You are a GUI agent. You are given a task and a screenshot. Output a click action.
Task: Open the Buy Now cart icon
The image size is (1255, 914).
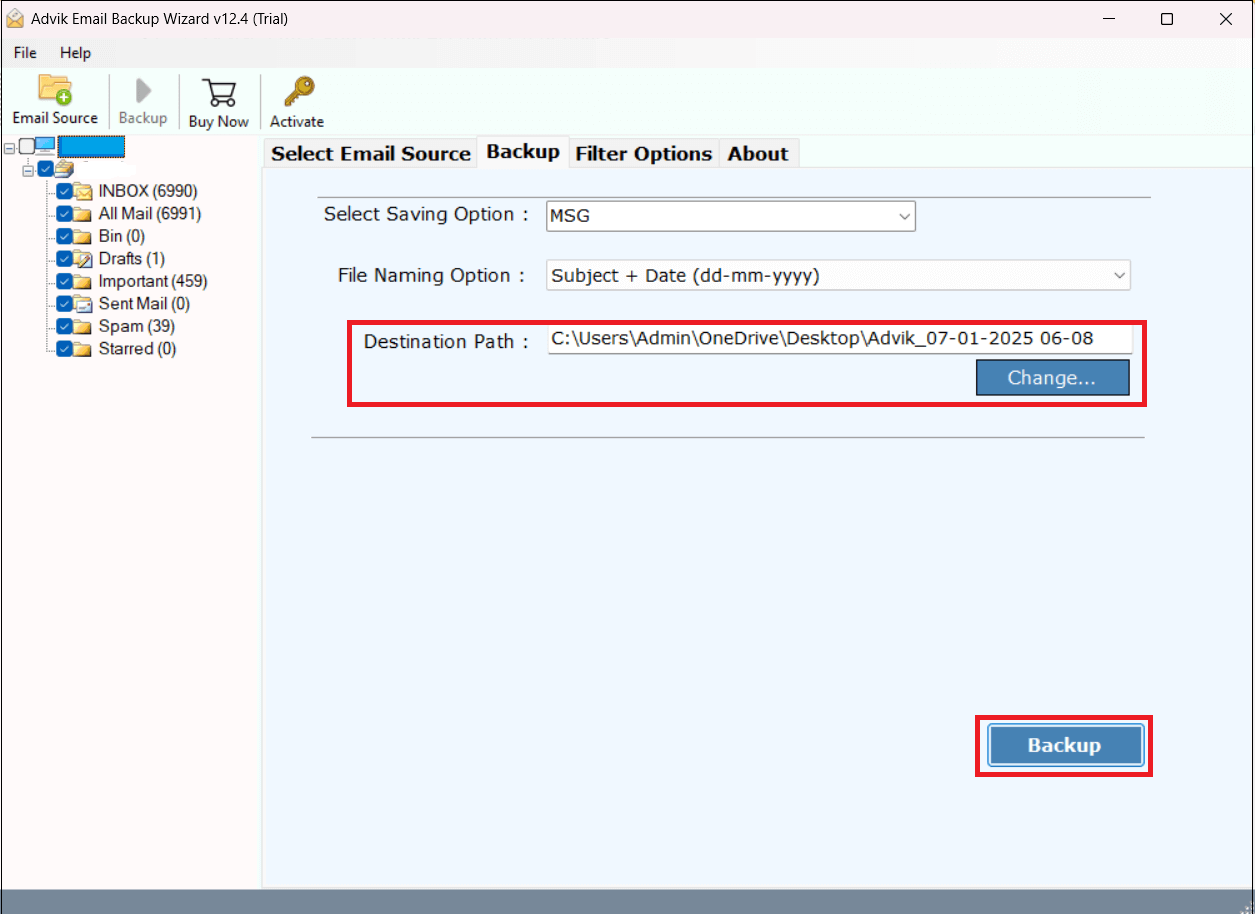point(218,93)
